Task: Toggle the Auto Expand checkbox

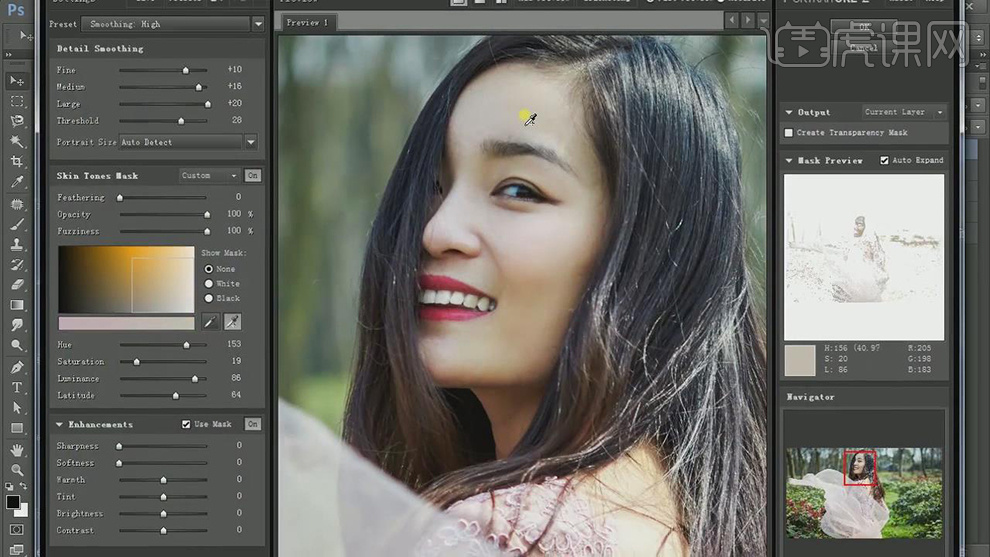Action: click(884, 160)
